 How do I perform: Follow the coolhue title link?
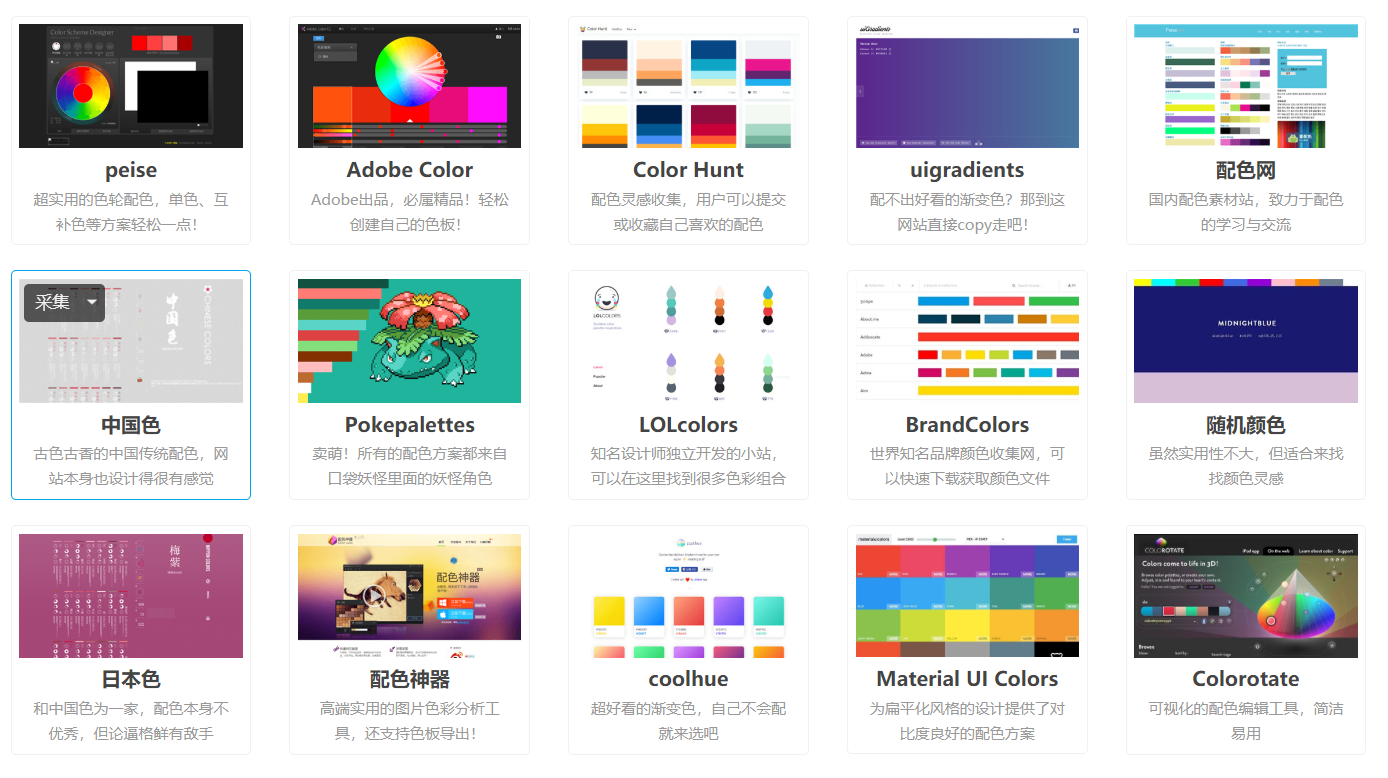[689, 679]
